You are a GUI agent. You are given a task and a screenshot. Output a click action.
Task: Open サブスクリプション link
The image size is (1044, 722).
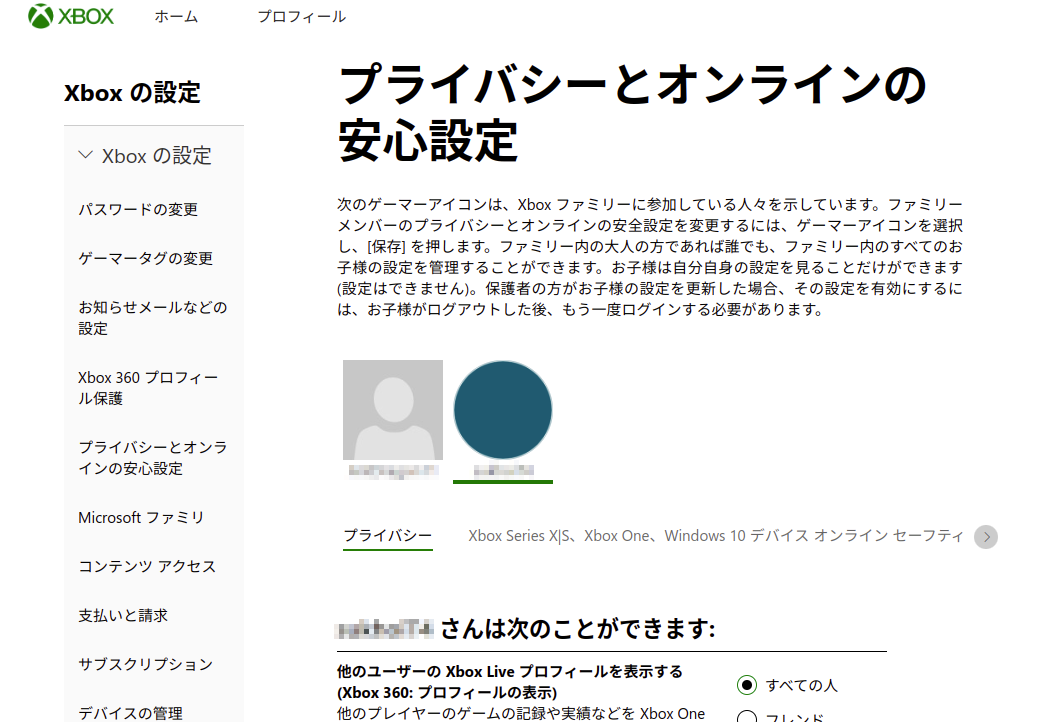tap(146, 664)
